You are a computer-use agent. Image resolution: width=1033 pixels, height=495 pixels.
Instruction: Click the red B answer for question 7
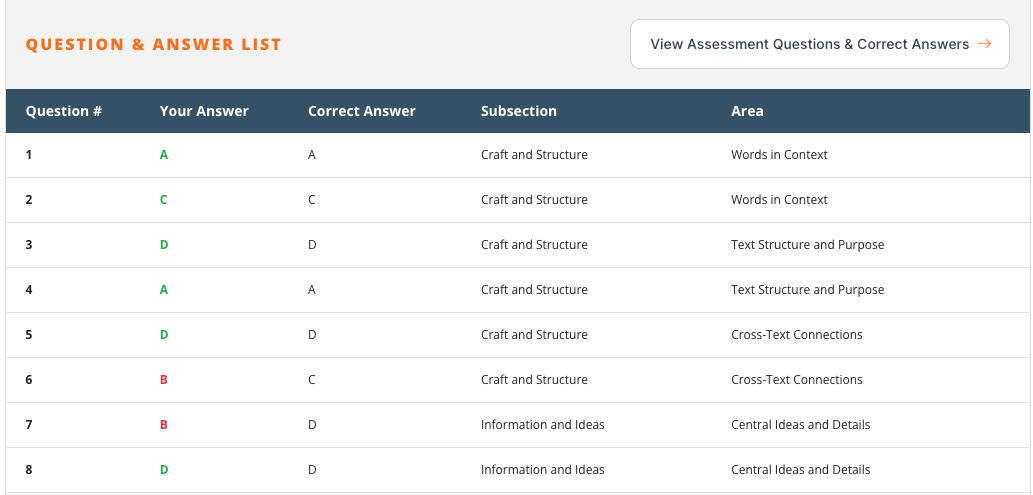point(164,425)
